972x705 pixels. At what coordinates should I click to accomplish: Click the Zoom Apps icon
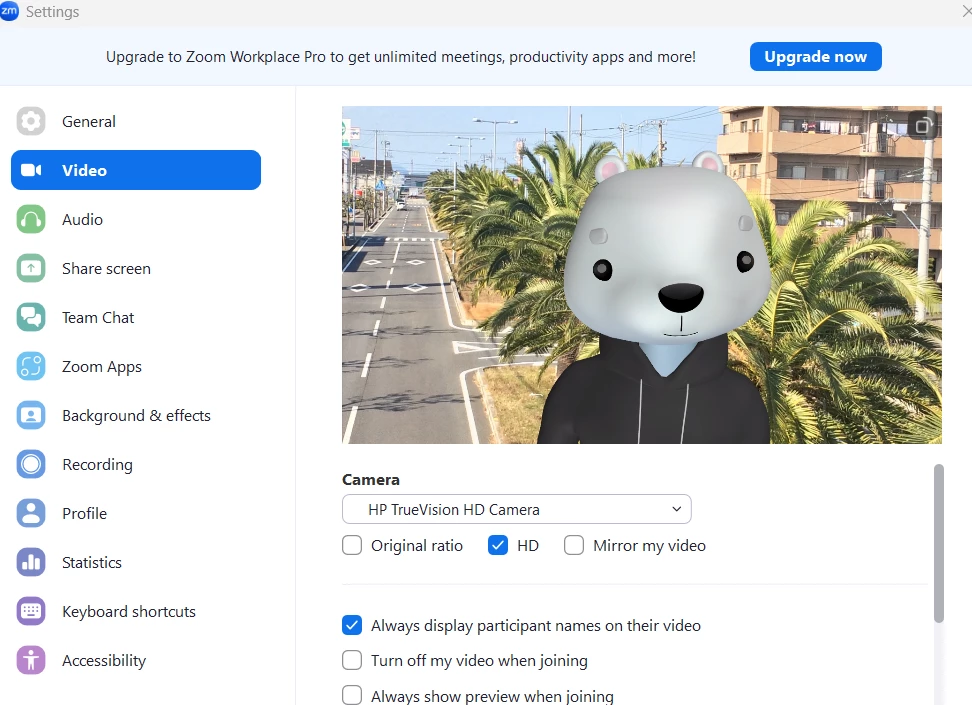[31, 366]
